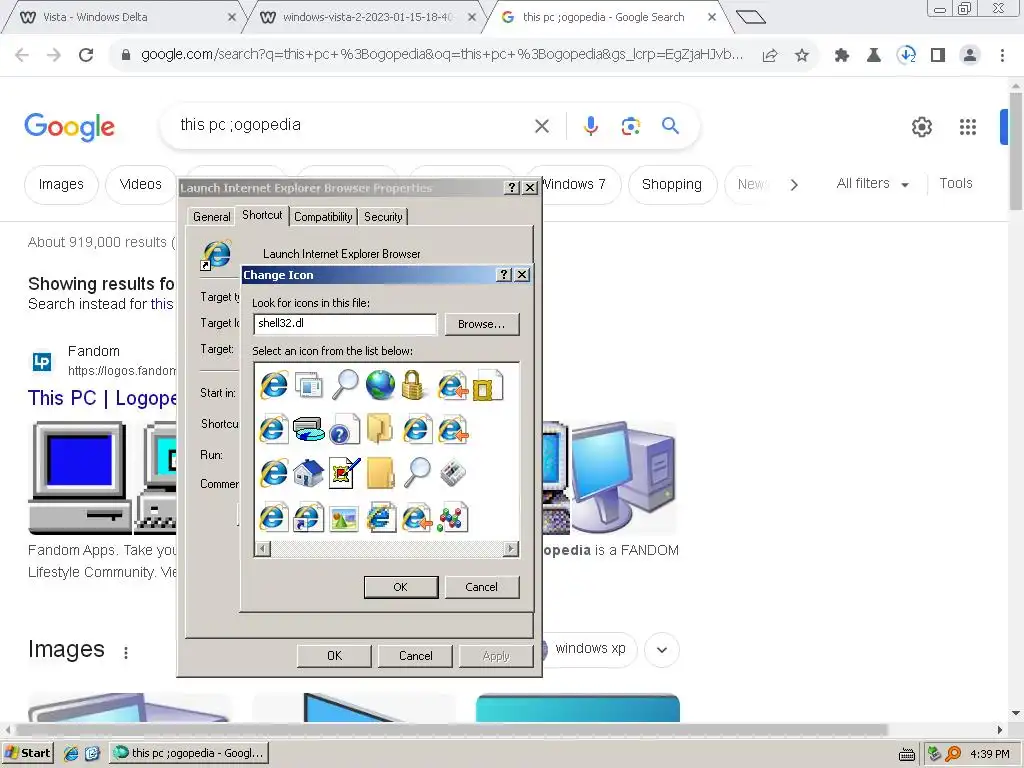Open a new Chrome tab
Screen dimensions: 1024x768
(x=750, y=17)
